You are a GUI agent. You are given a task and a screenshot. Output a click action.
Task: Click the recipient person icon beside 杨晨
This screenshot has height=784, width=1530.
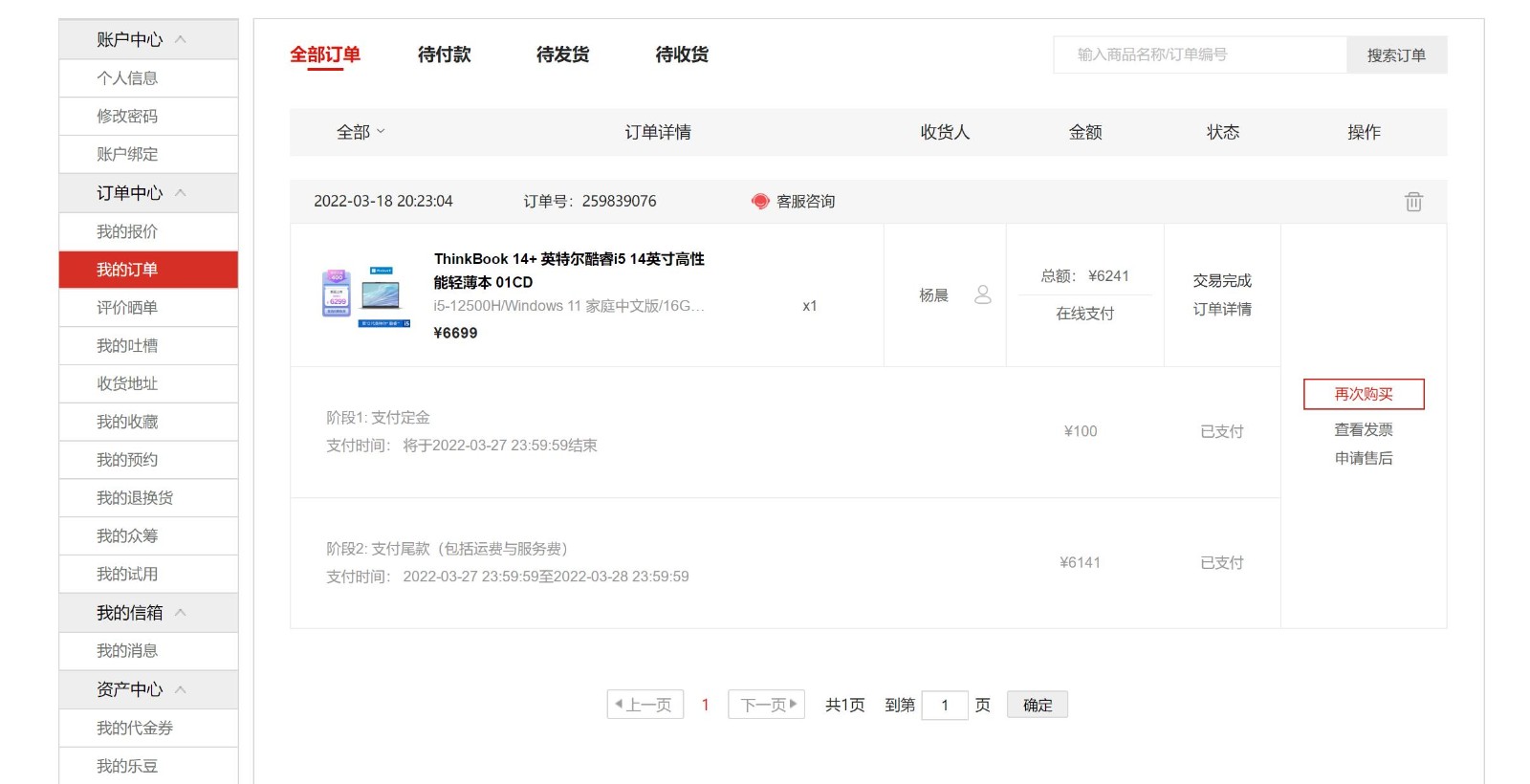[x=983, y=294]
